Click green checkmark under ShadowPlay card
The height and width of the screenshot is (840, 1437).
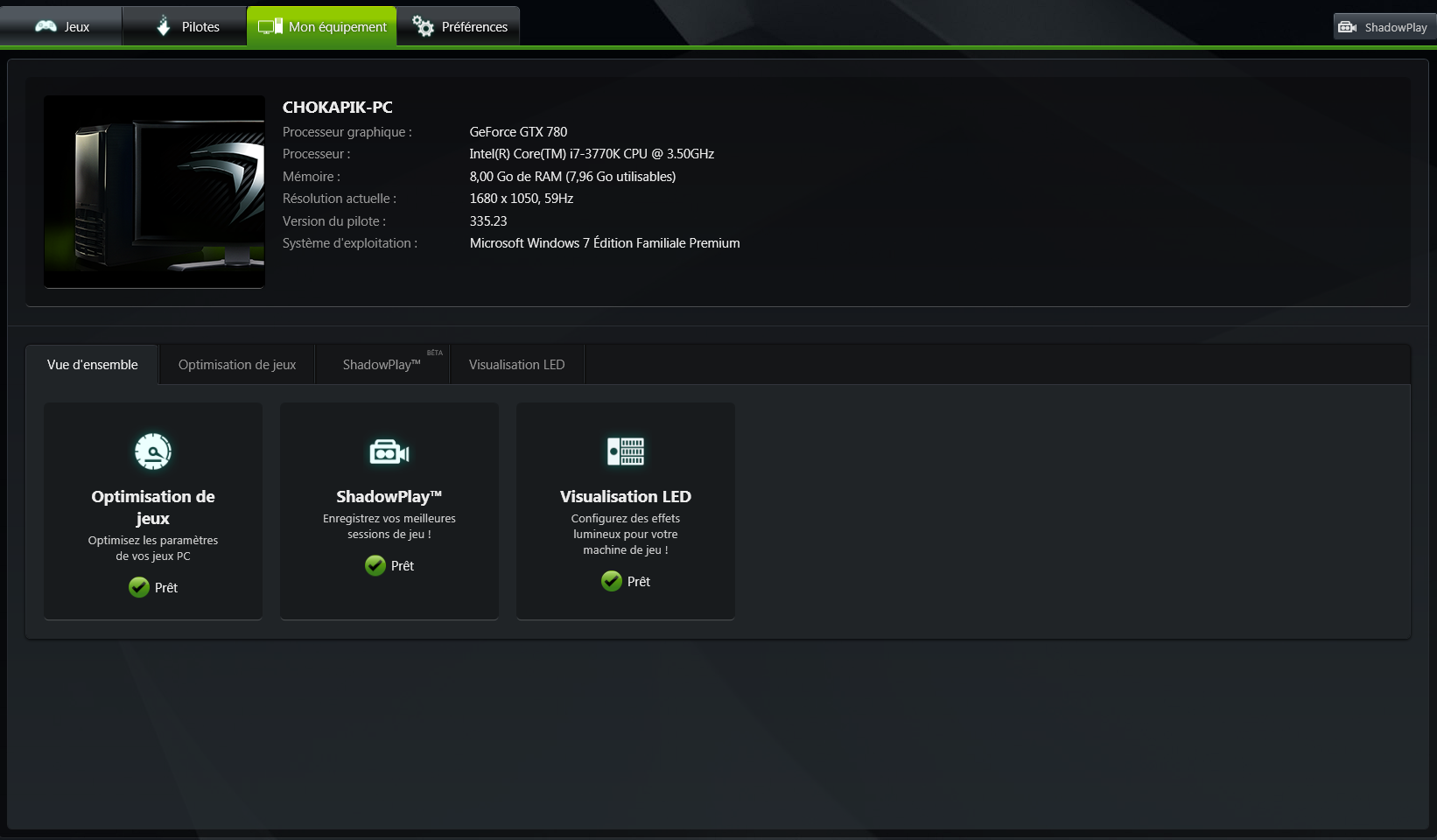(375, 565)
